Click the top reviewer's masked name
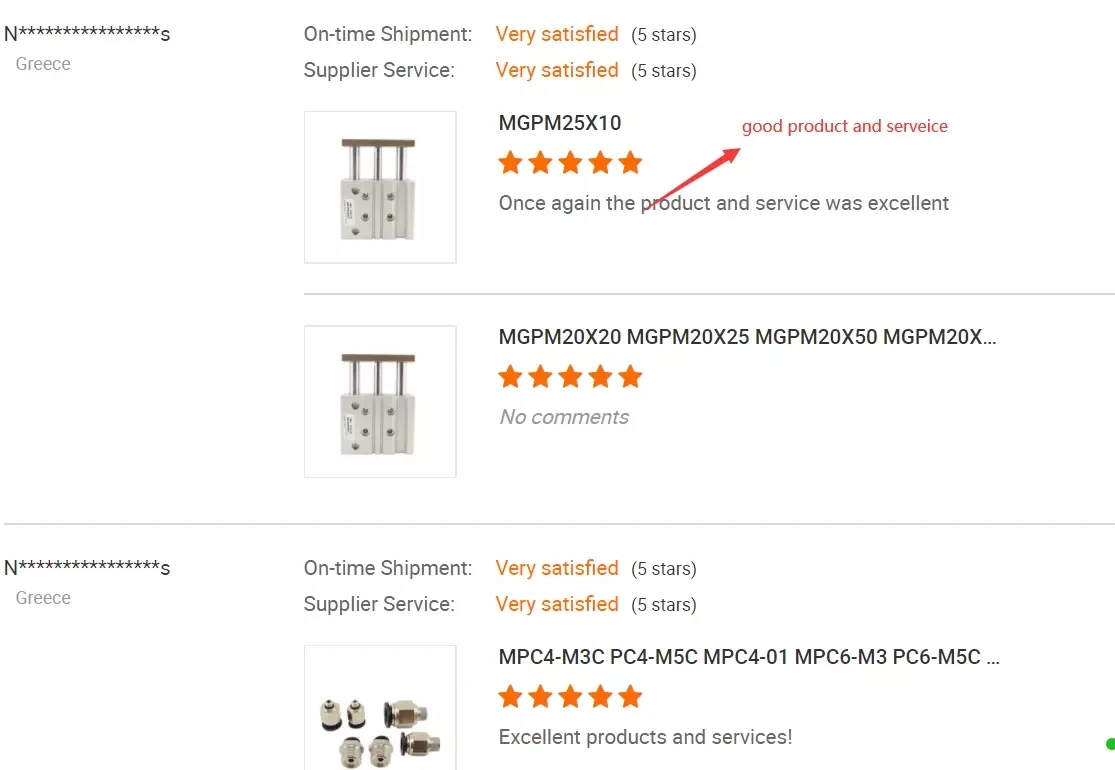This screenshot has height=770, width=1115. point(87,34)
